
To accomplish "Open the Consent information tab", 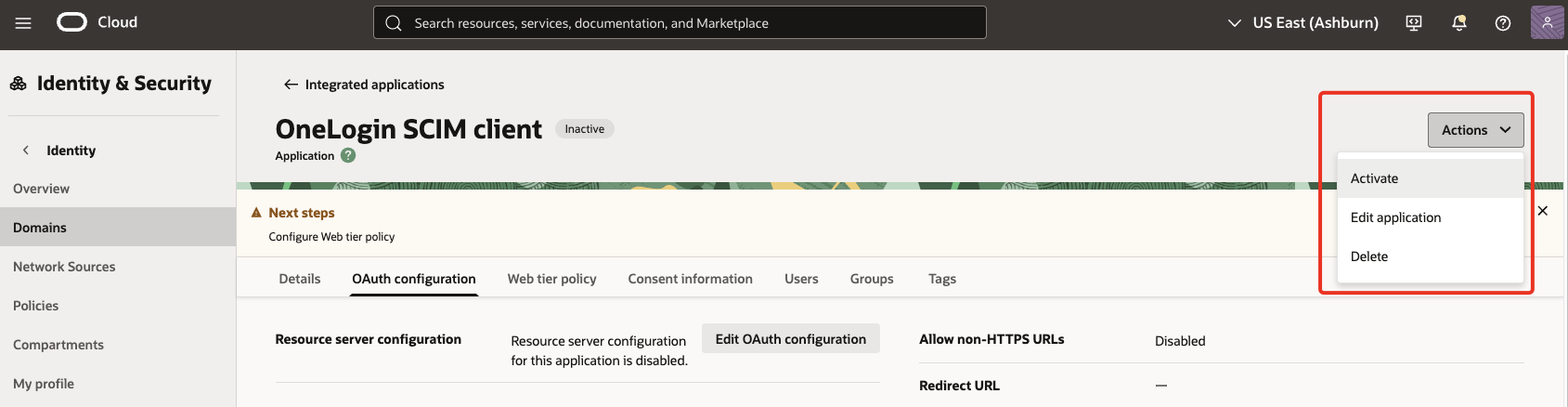I will 690,279.
